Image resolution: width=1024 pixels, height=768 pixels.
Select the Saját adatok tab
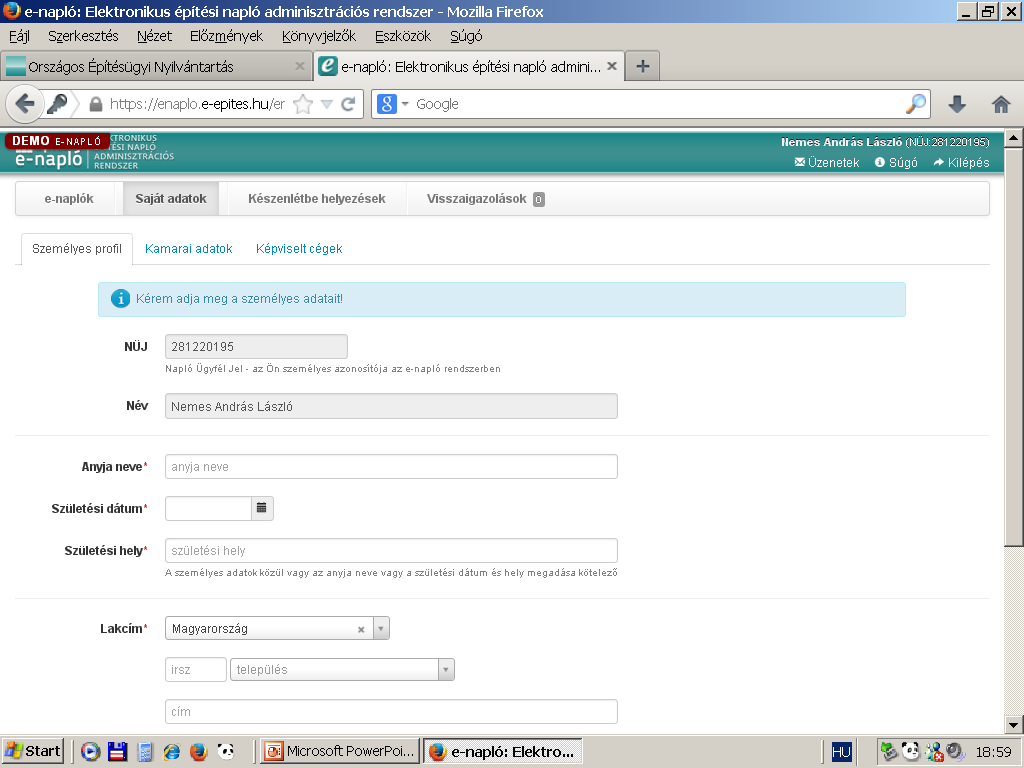170,199
